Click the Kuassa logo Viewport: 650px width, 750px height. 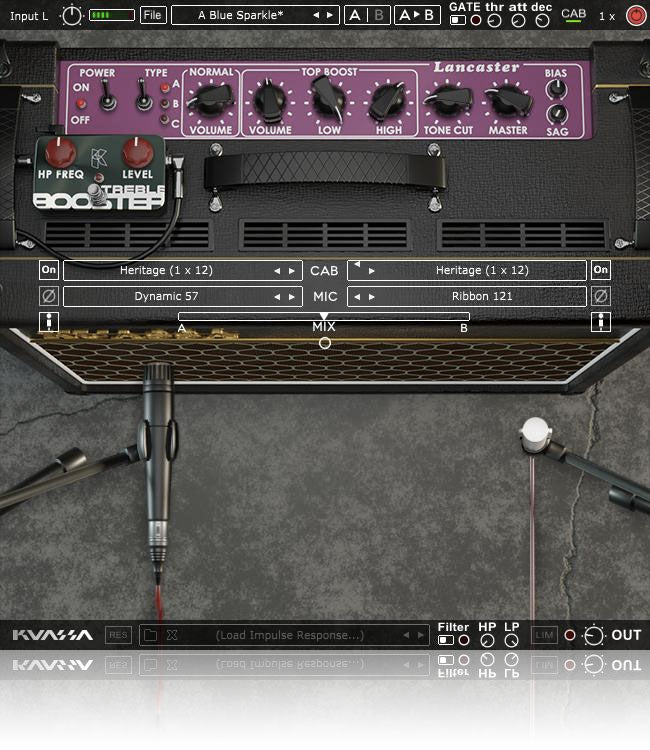tap(53, 635)
